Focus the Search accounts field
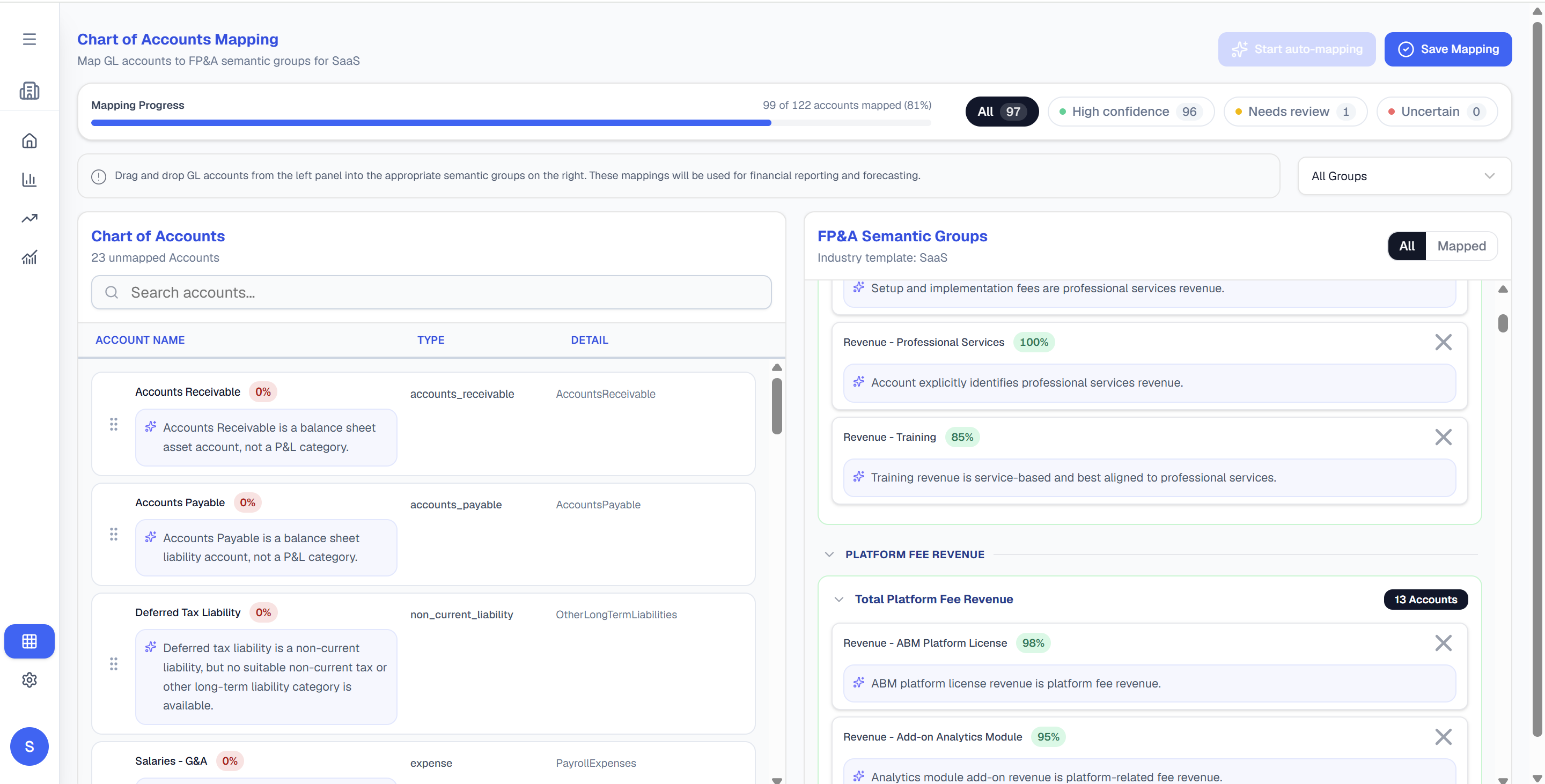Screen dimensions: 1545x784 pyautogui.click(x=431, y=292)
